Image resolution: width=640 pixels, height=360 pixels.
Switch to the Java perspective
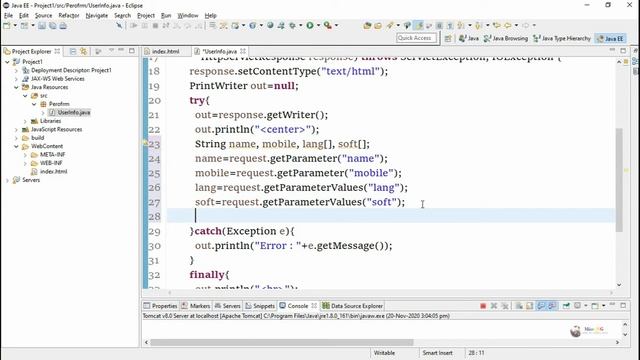pos(469,38)
